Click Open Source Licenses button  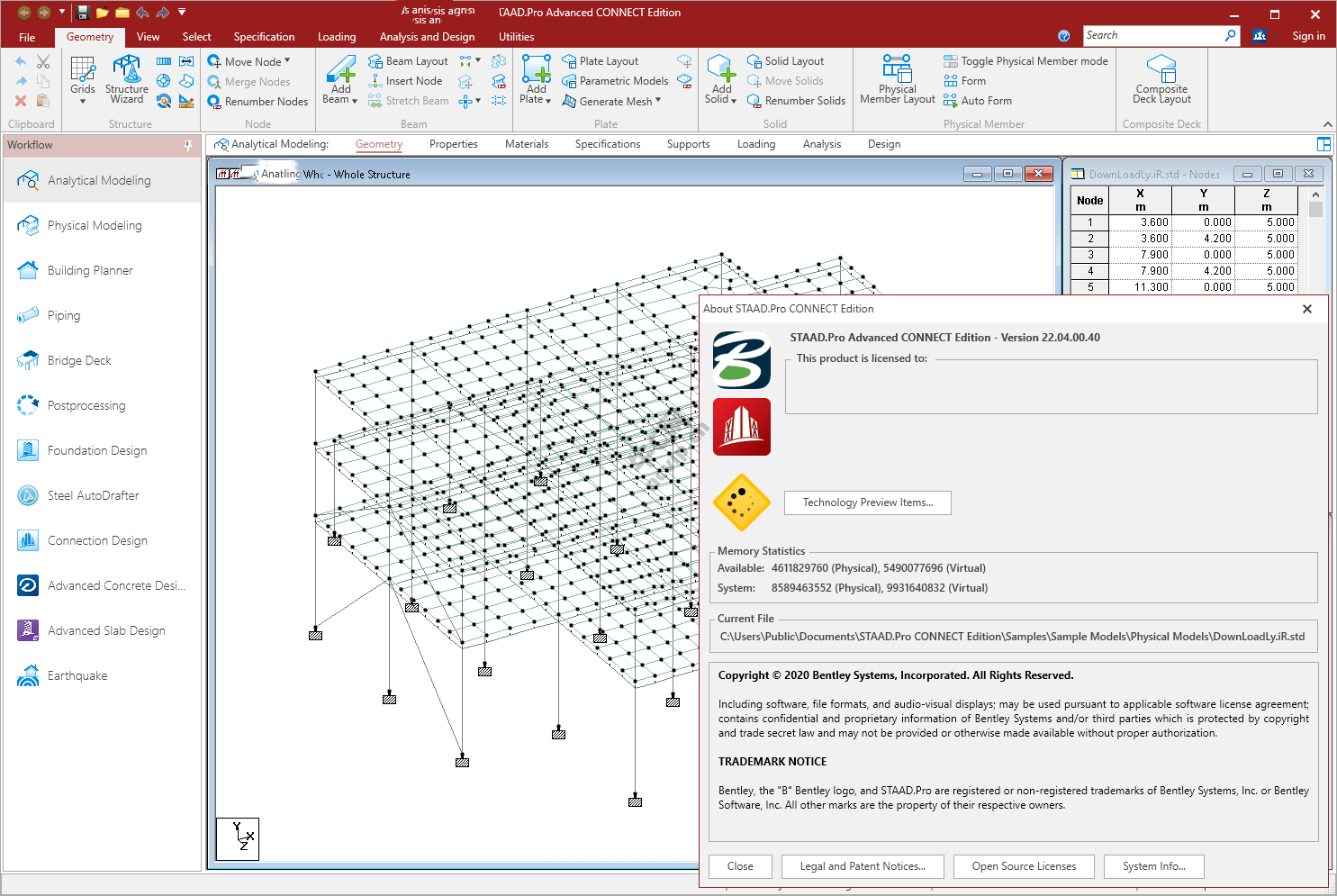[1024, 866]
